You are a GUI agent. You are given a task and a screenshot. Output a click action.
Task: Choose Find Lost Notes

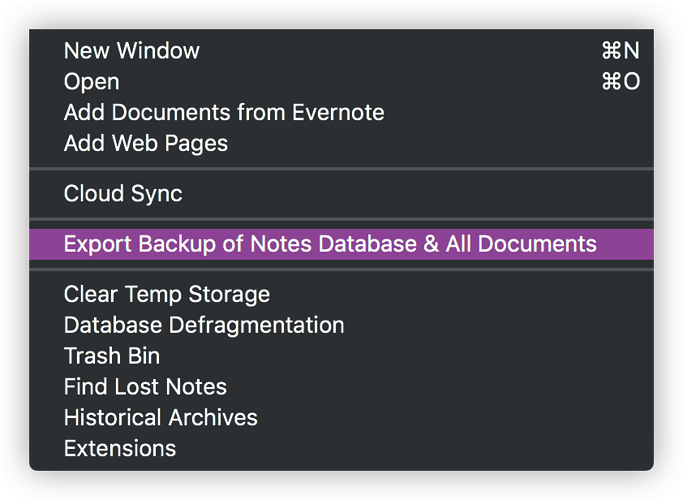point(342,387)
